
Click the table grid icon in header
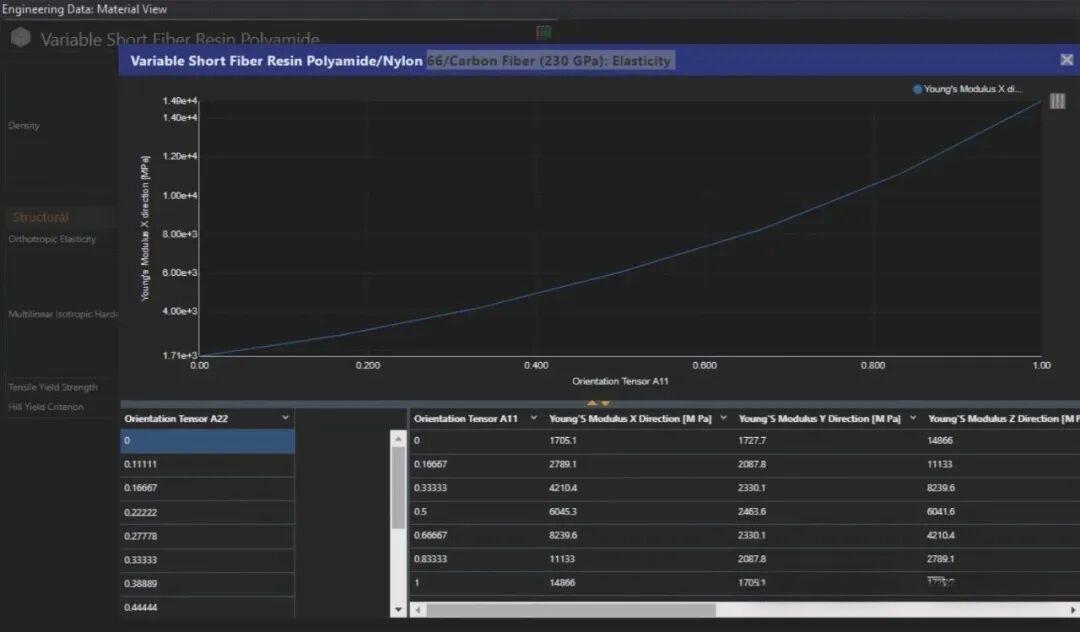(544, 33)
